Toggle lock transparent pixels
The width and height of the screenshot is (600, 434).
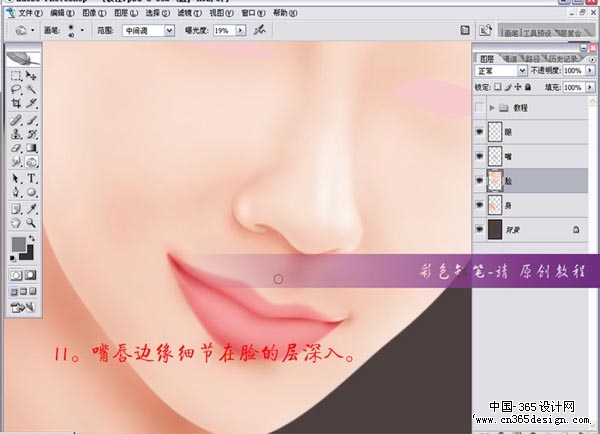coord(497,87)
